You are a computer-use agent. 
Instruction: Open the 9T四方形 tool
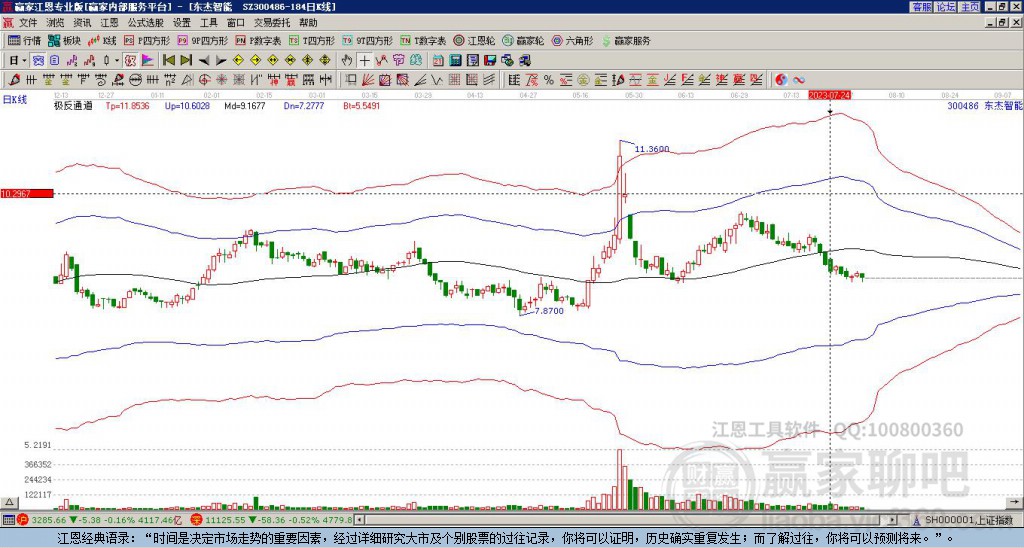(x=367, y=40)
